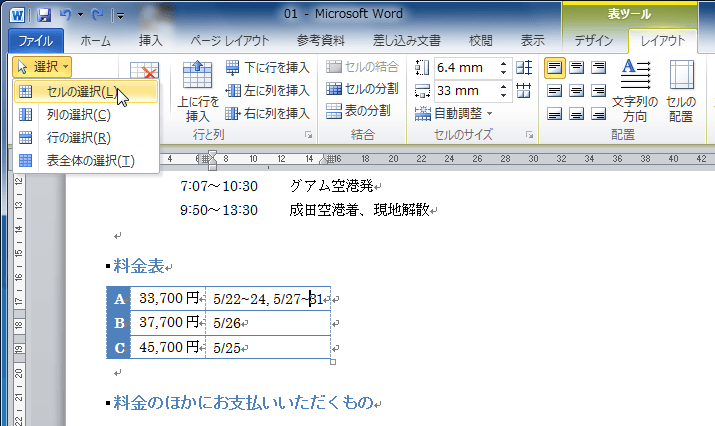Viewport: 715px width, 426px height.
Task: Switch to the 表示 tab
Action: pos(533,41)
